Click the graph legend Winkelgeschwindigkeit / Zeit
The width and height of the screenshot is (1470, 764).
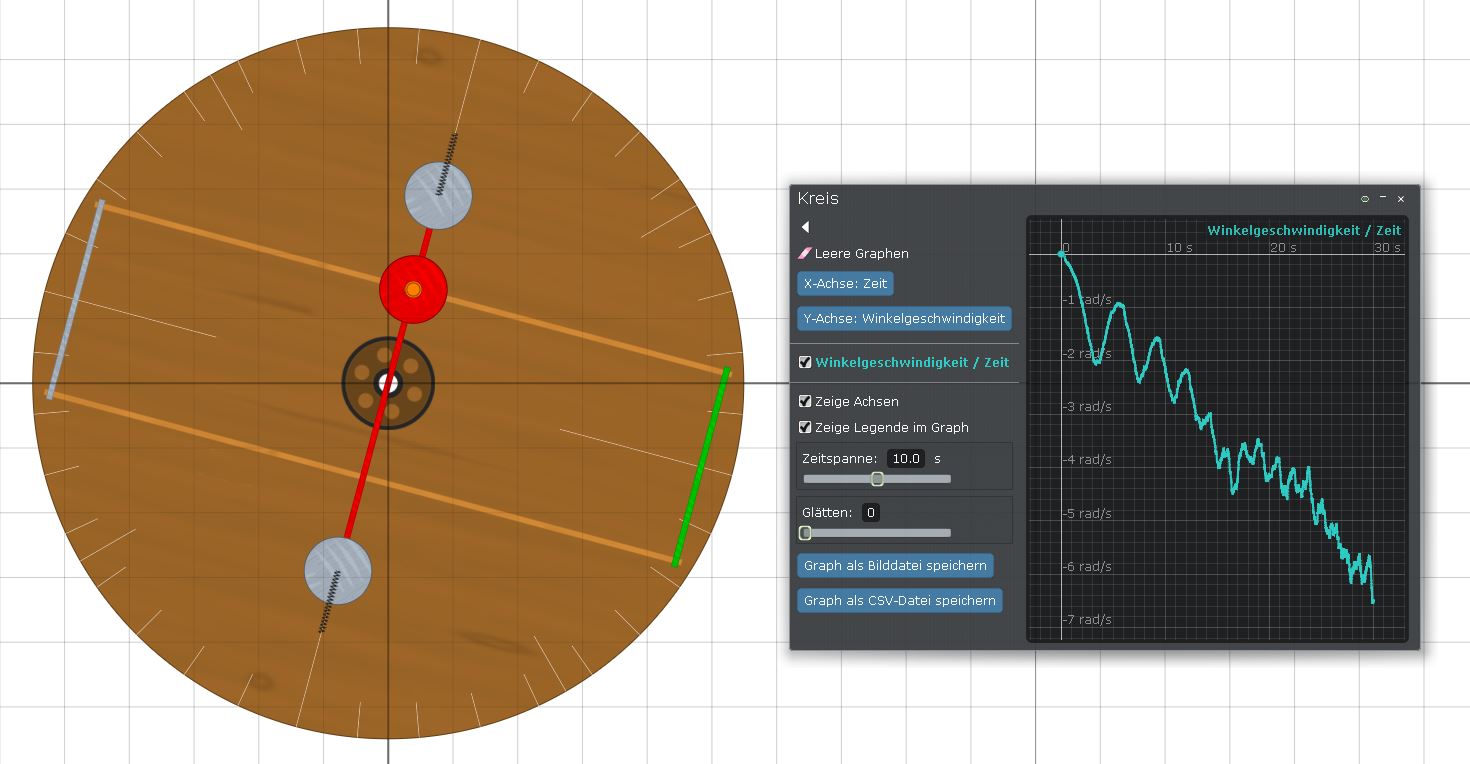pos(1304,231)
